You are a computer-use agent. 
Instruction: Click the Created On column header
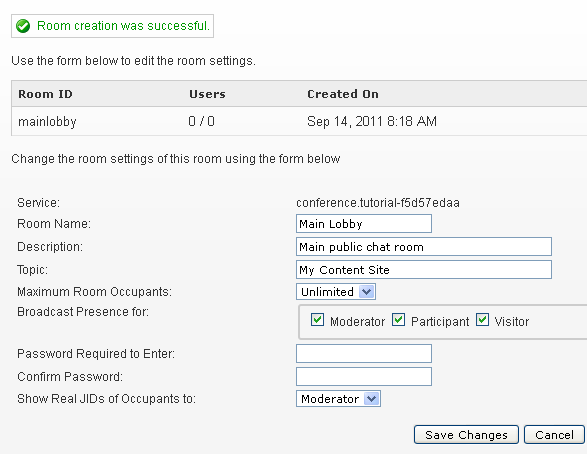(x=343, y=94)
